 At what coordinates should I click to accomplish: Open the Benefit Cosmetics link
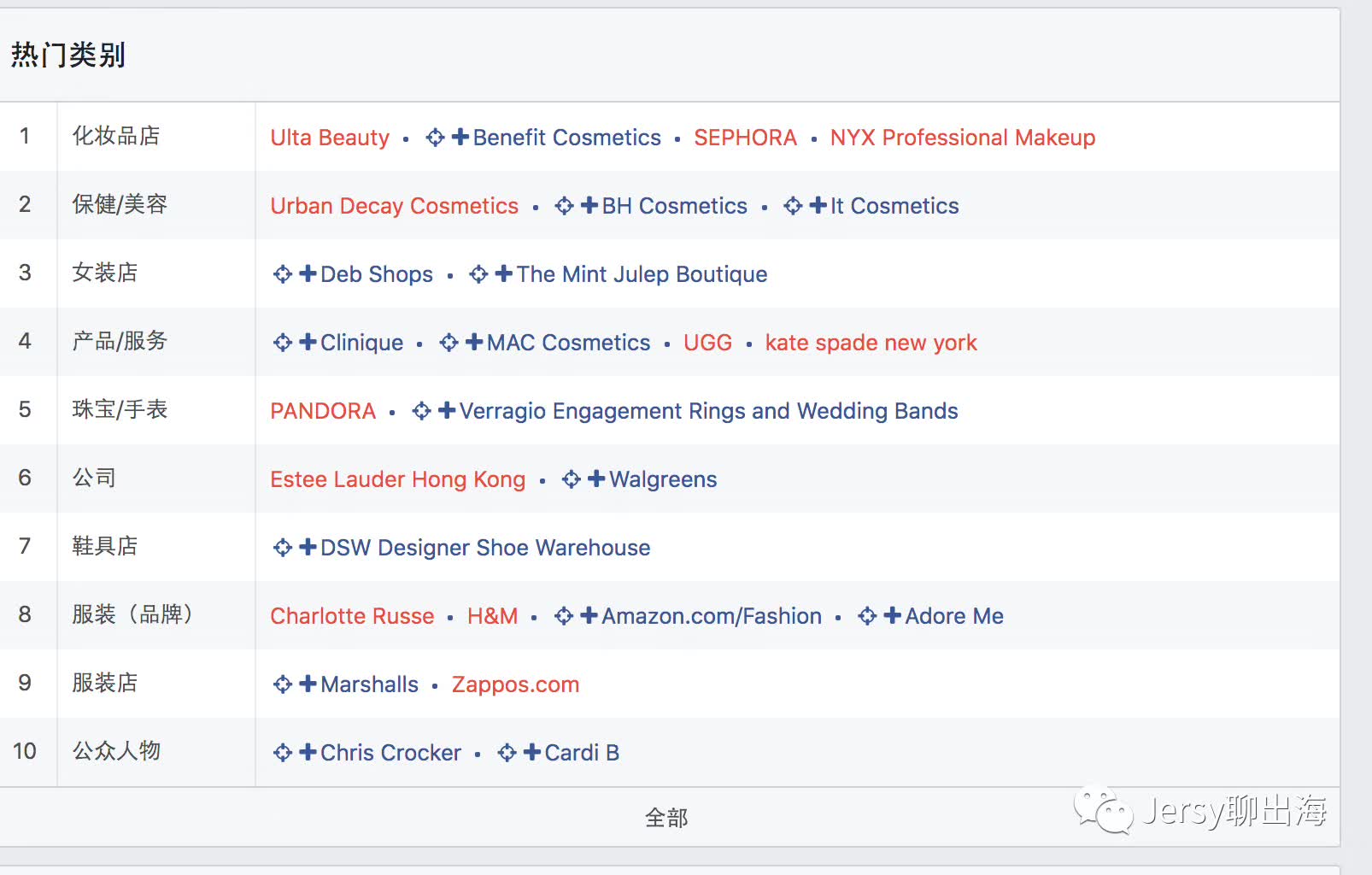point(567,138)
